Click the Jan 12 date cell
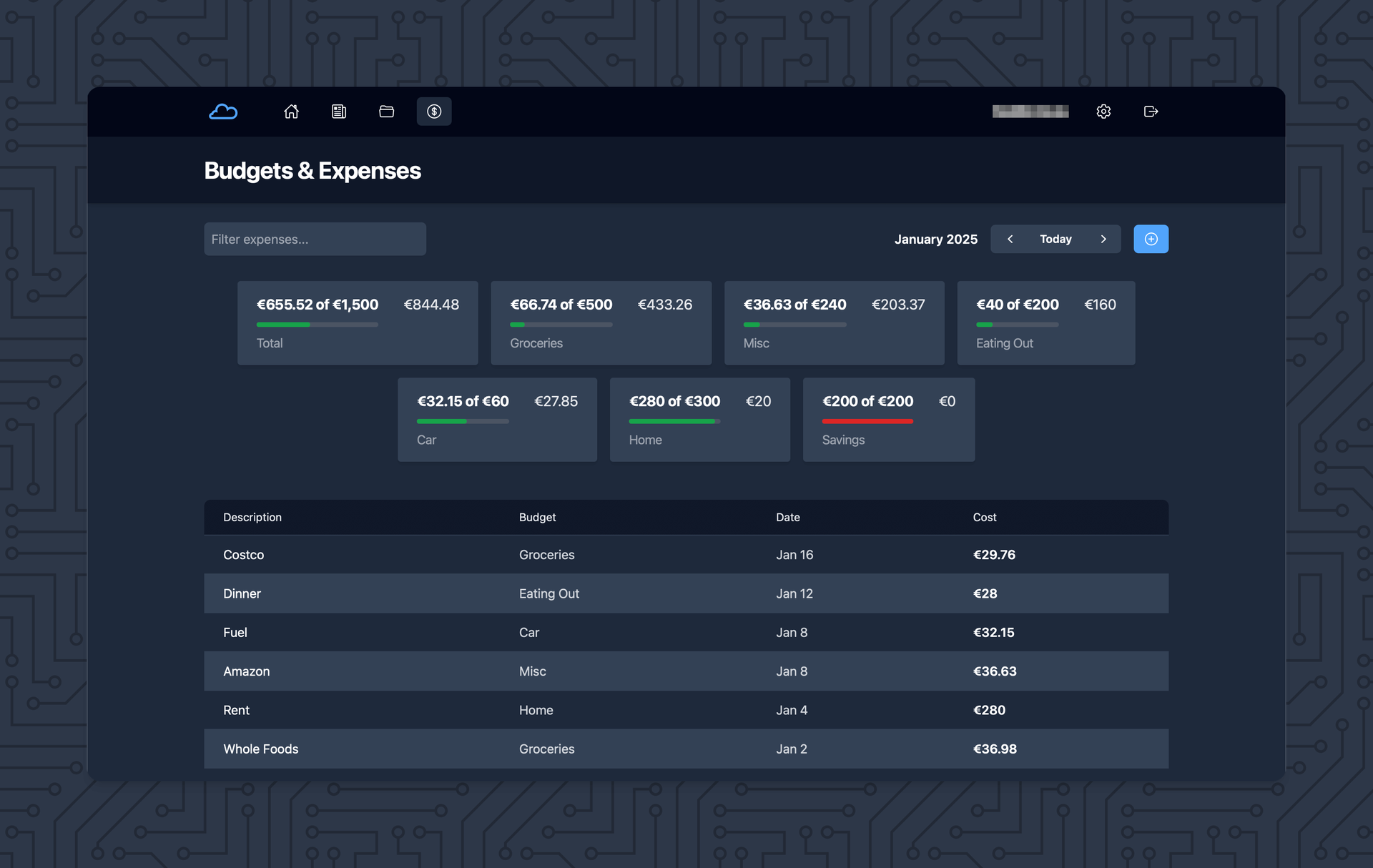 794,593
